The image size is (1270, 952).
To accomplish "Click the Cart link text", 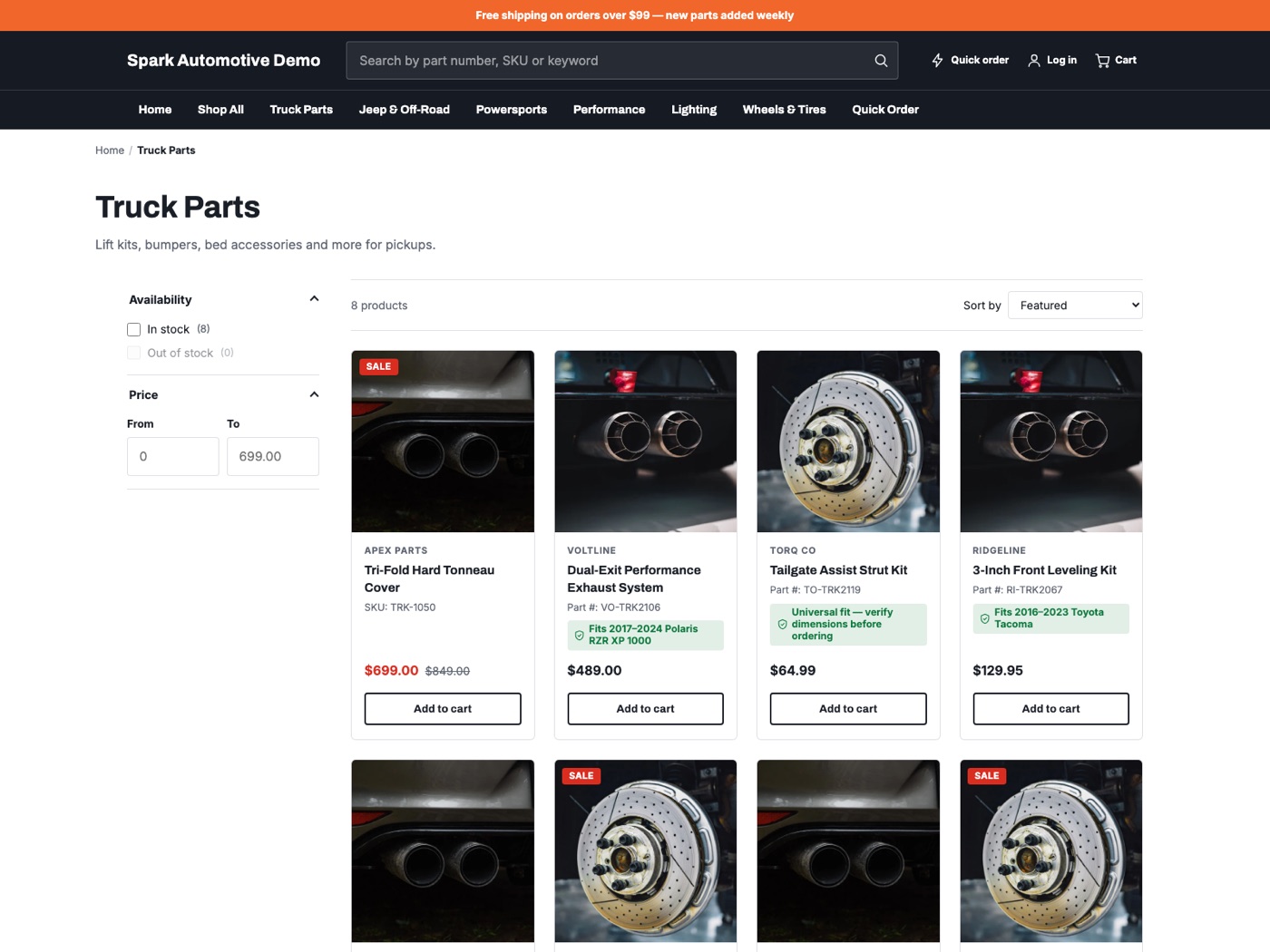I will pos(1126,61).
